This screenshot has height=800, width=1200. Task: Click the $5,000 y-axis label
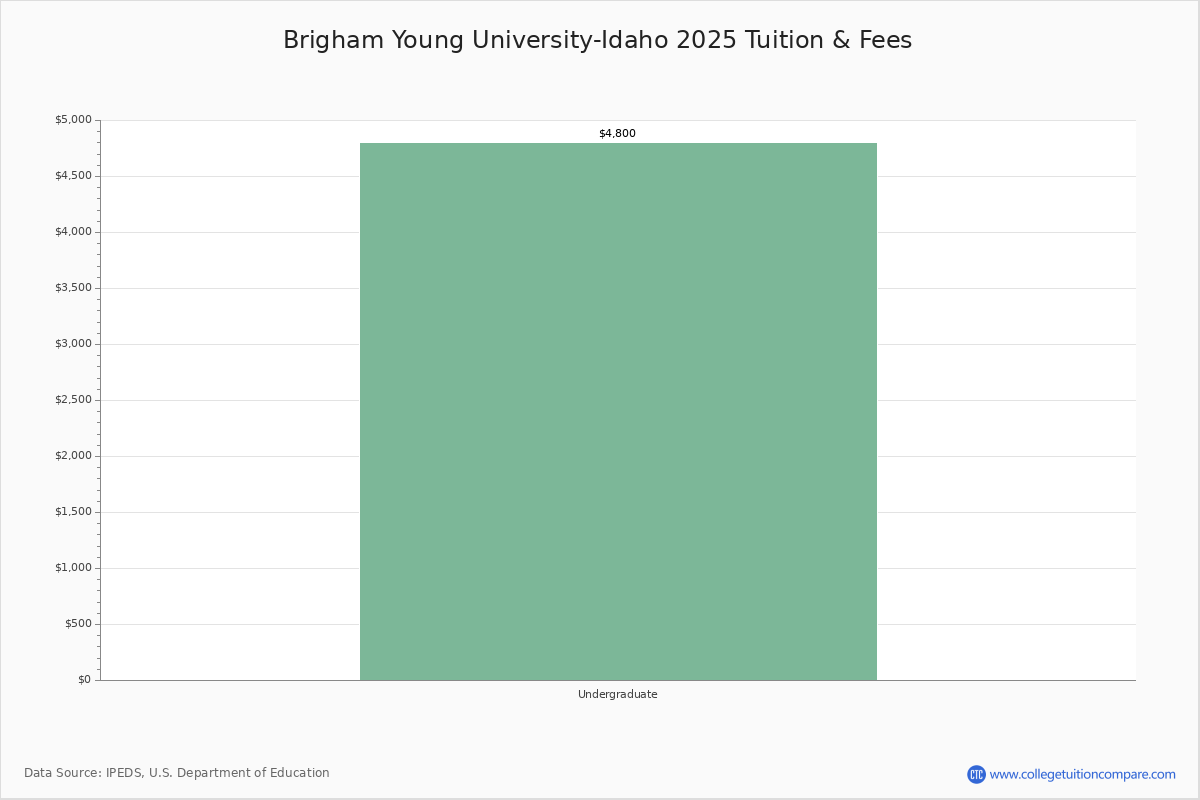pyautogui.click(x=73, y=120)
